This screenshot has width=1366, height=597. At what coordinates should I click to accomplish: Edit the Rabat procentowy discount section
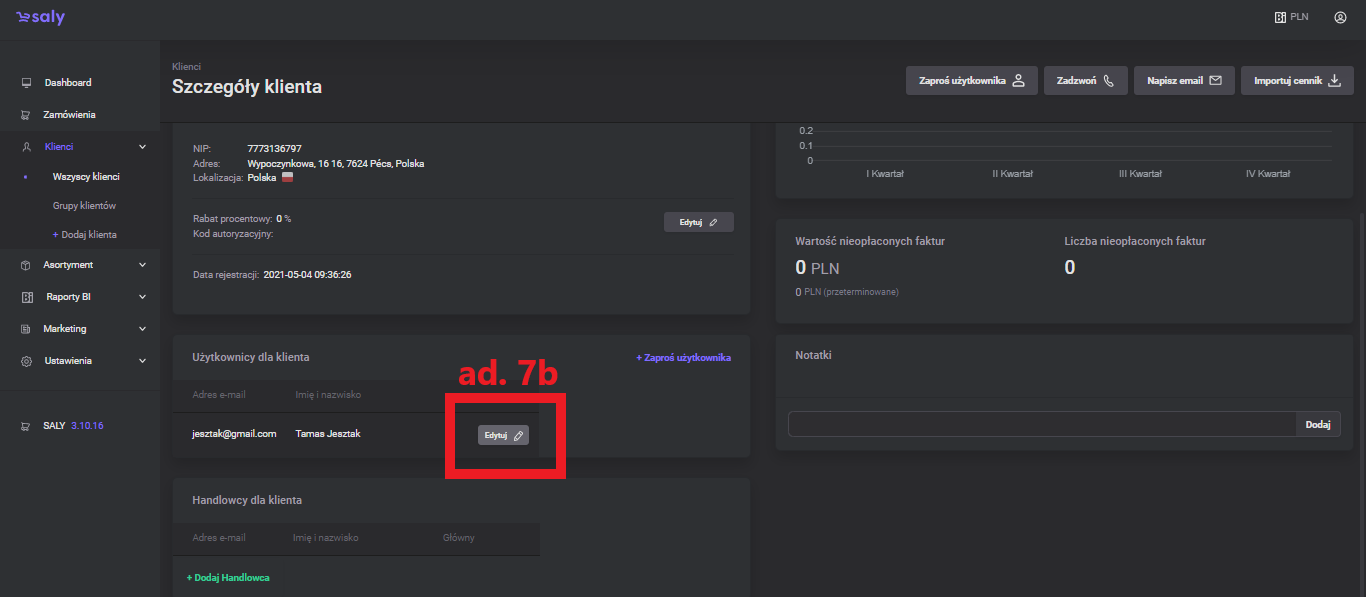point(698,222)
